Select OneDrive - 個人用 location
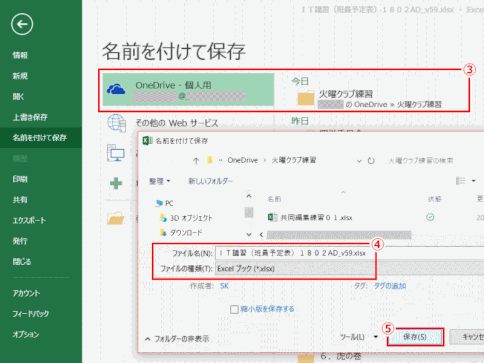The height and width of the screenshot is (363, 484). pos(188,90)
